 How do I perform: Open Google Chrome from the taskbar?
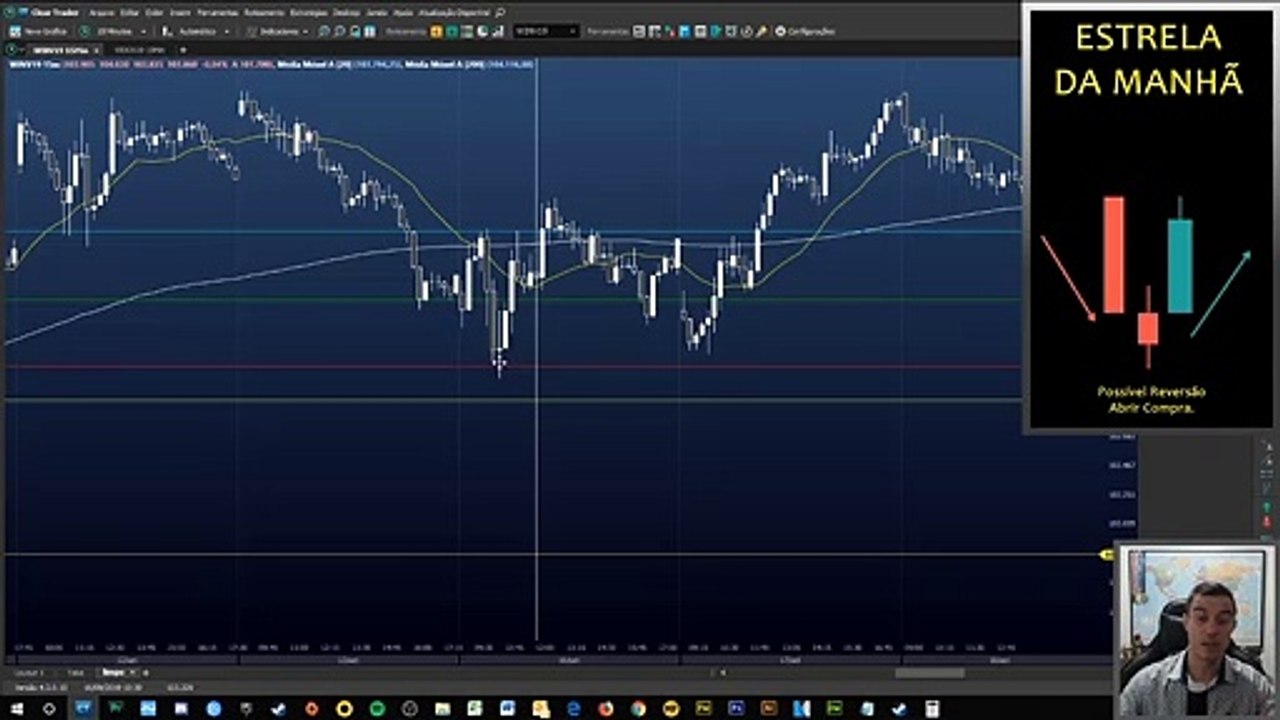638,709
